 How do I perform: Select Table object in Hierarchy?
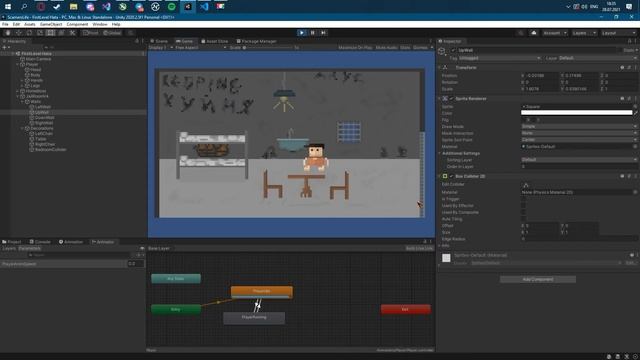[x=40, y=139]
